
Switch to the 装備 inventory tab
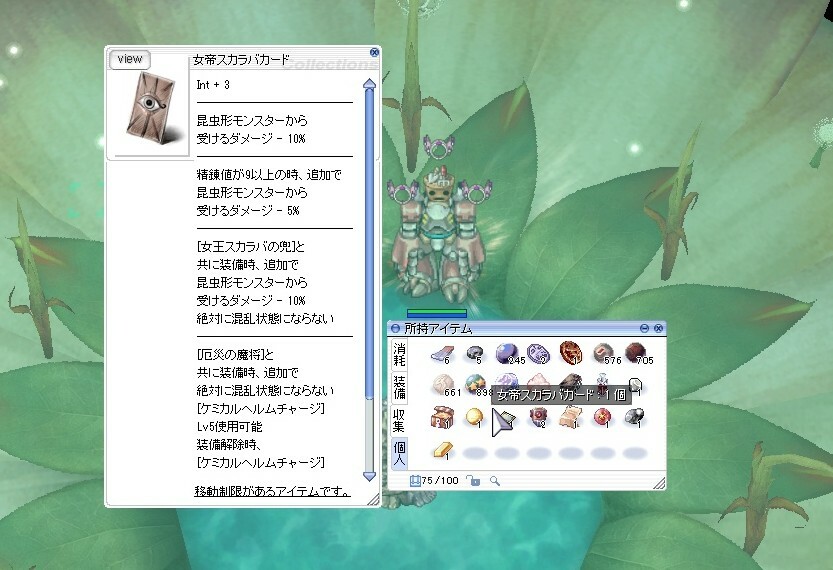399,387
